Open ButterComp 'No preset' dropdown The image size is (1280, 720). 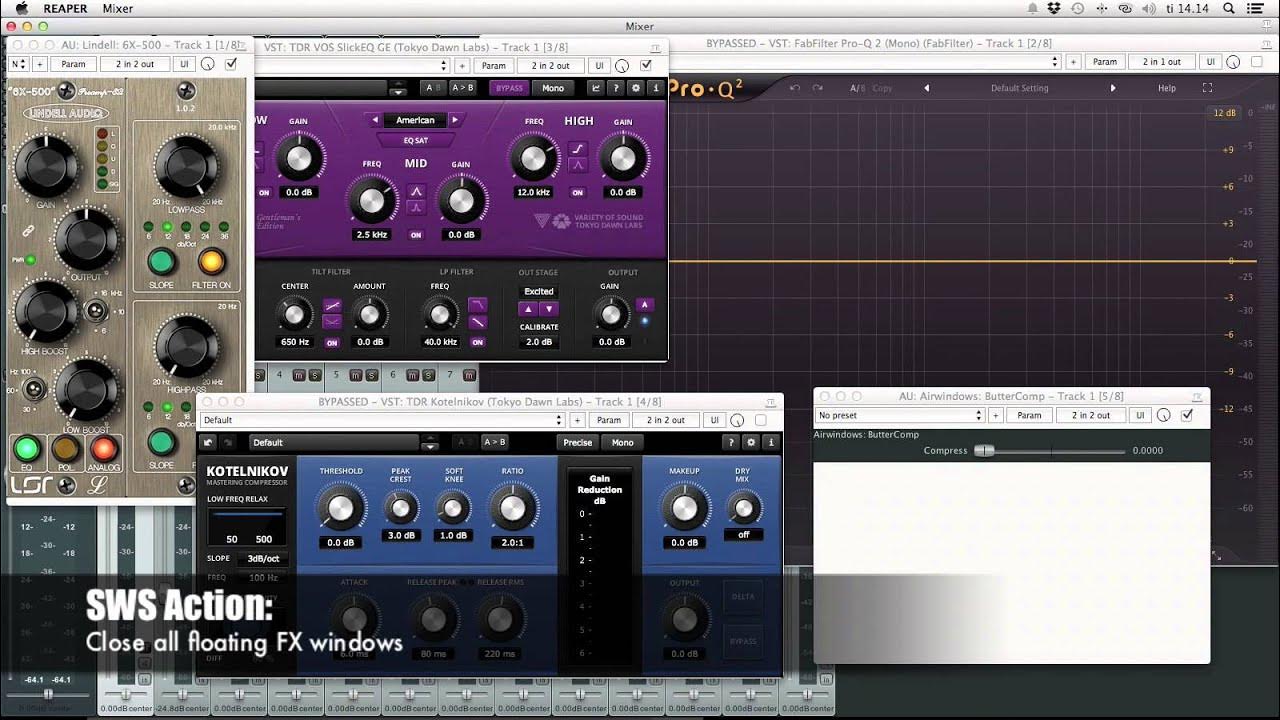pyautogui.click(x=900, y=415)
